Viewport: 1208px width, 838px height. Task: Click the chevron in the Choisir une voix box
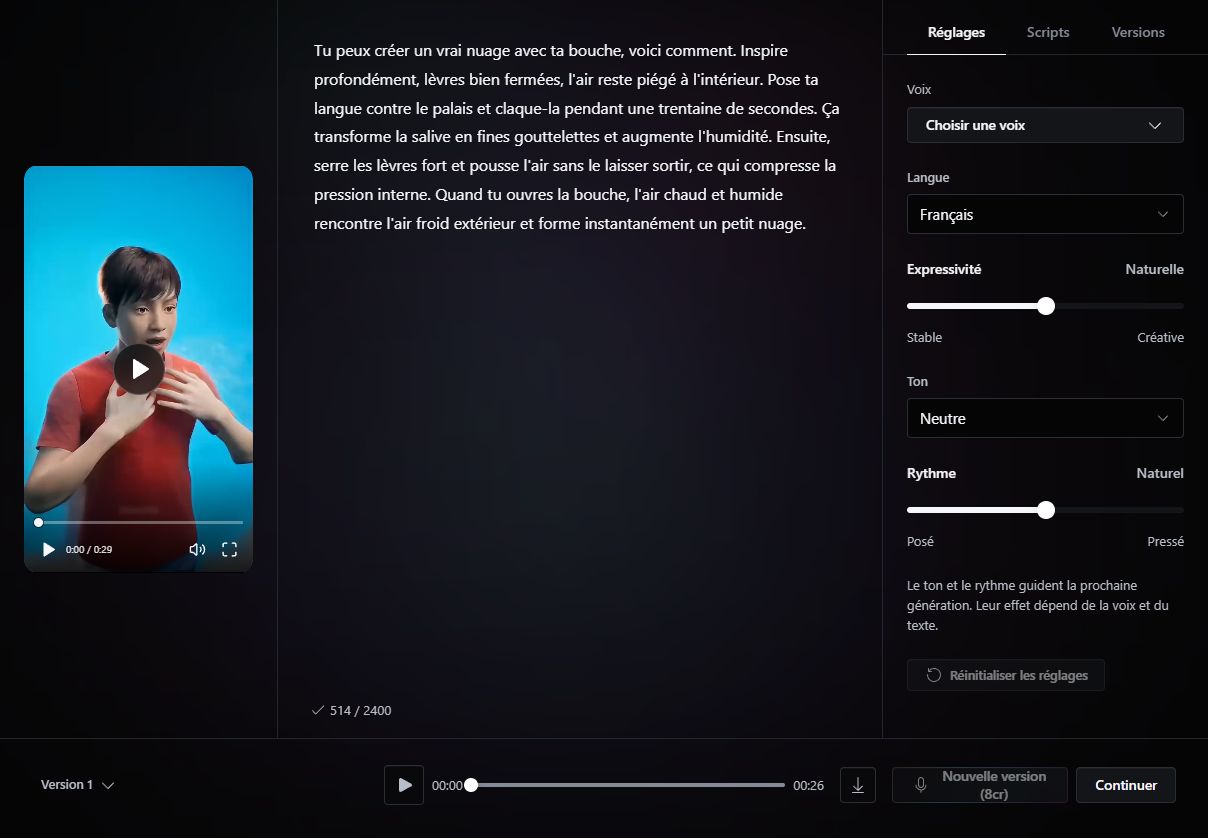tap(1155, 126)
